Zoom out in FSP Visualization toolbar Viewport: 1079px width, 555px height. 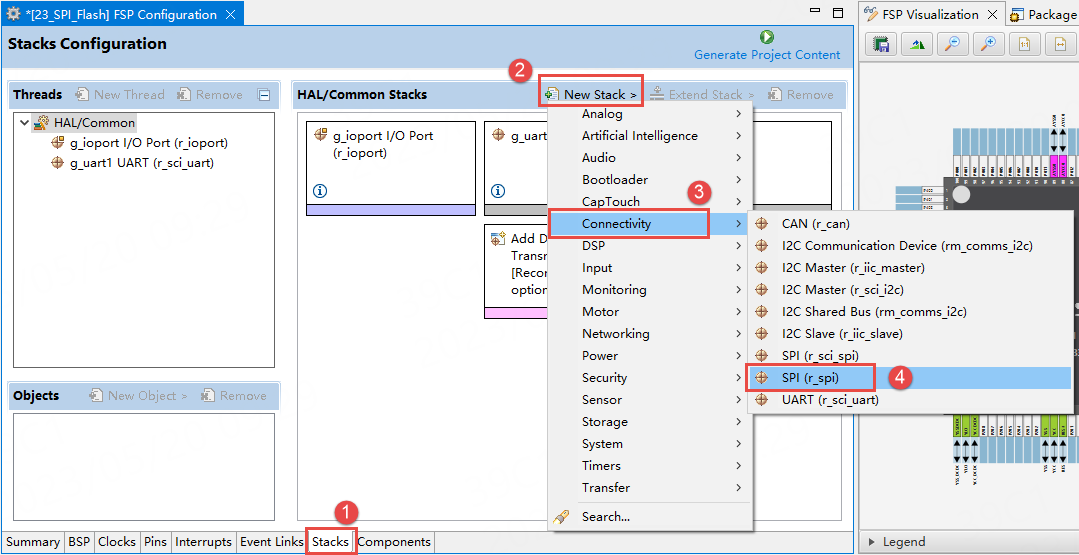click(x=953, y=44)
